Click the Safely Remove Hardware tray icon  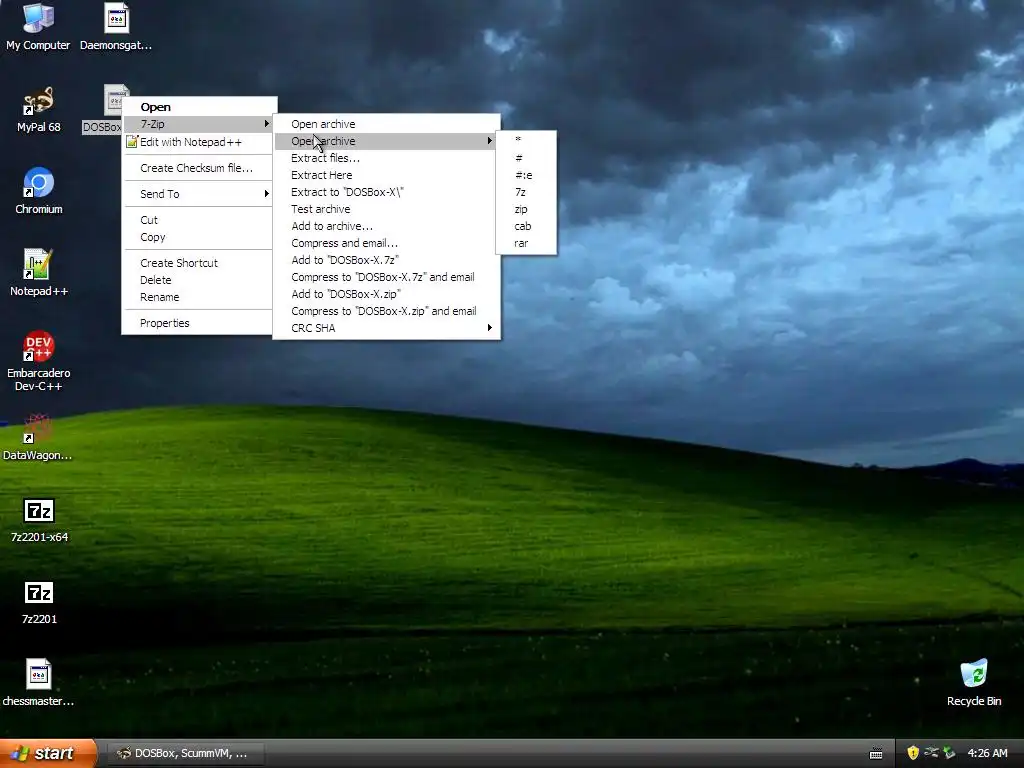click(931, 753)
